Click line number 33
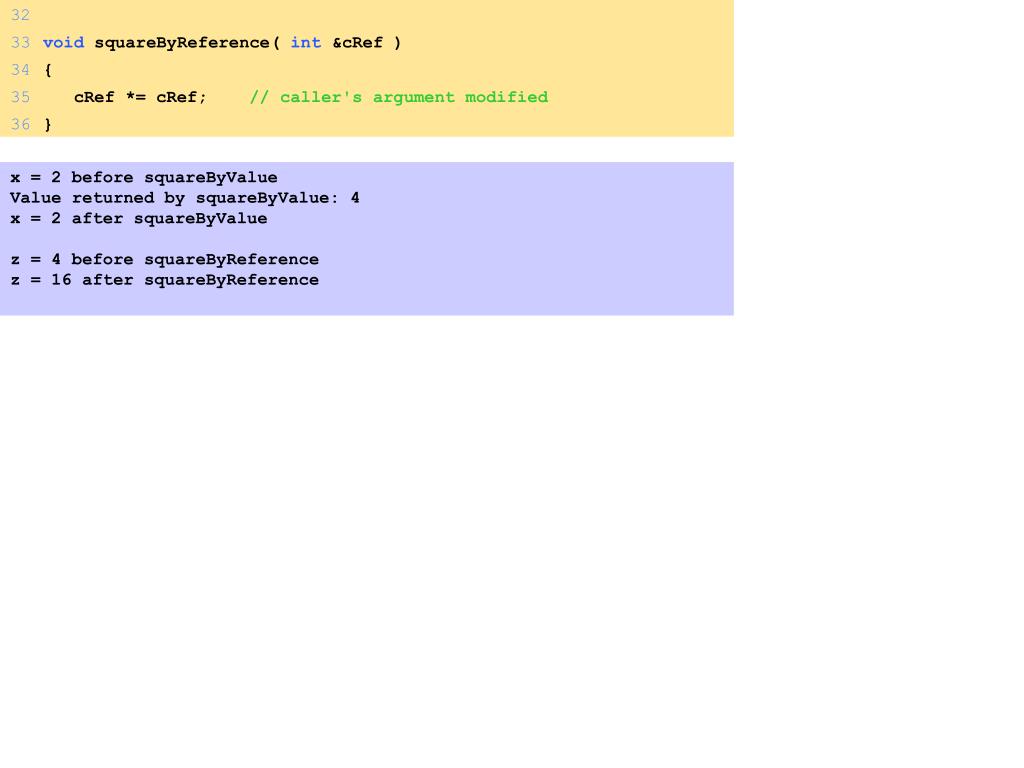The width and height of the screenshot is (1024, 768). [x=20, y=42]
